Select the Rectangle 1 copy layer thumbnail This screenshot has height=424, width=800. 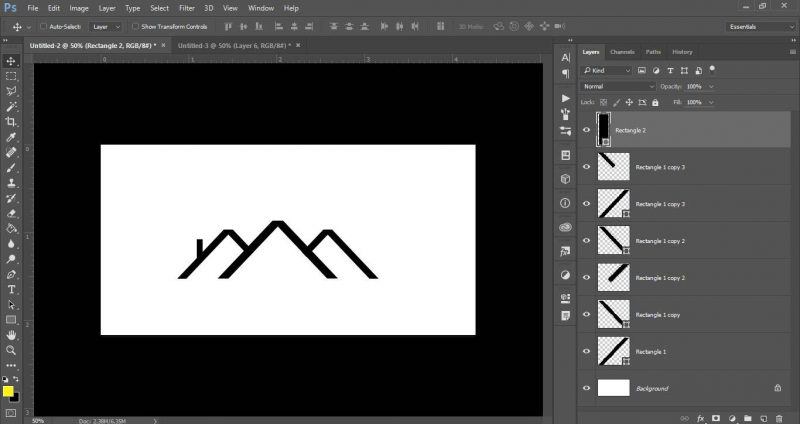pos(613,314)
